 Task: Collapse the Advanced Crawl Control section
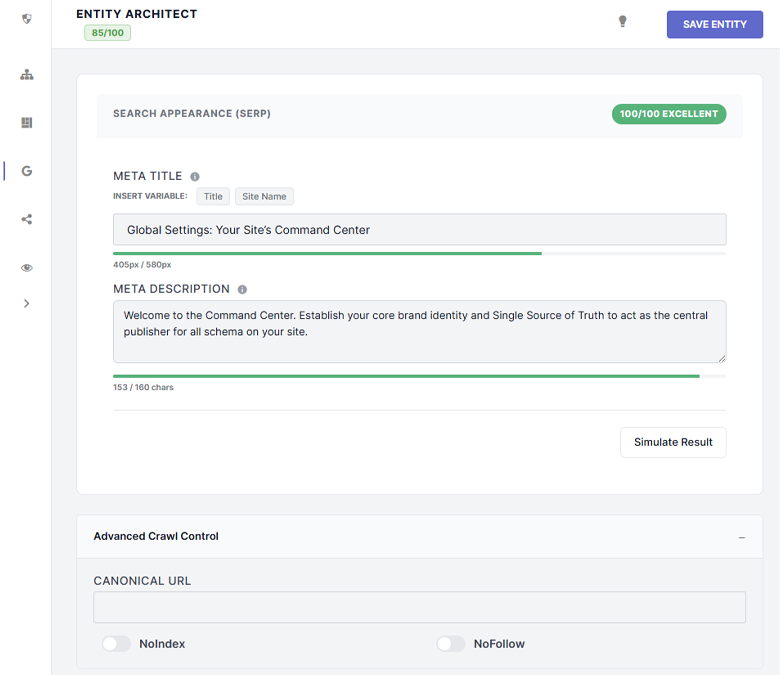click(x=742, y=538)
